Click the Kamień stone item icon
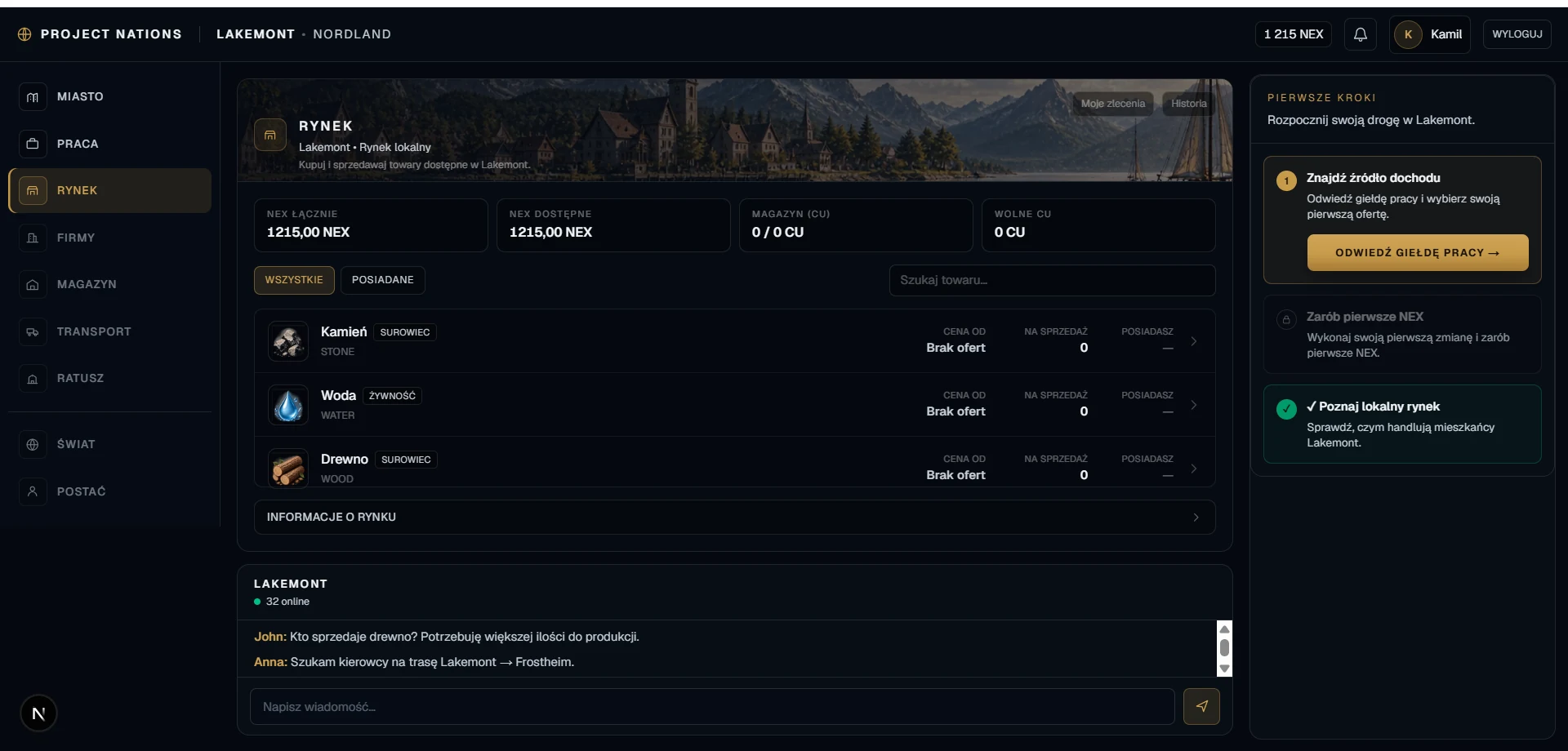This screenshot has width=1568, height=751. point(288,341)
